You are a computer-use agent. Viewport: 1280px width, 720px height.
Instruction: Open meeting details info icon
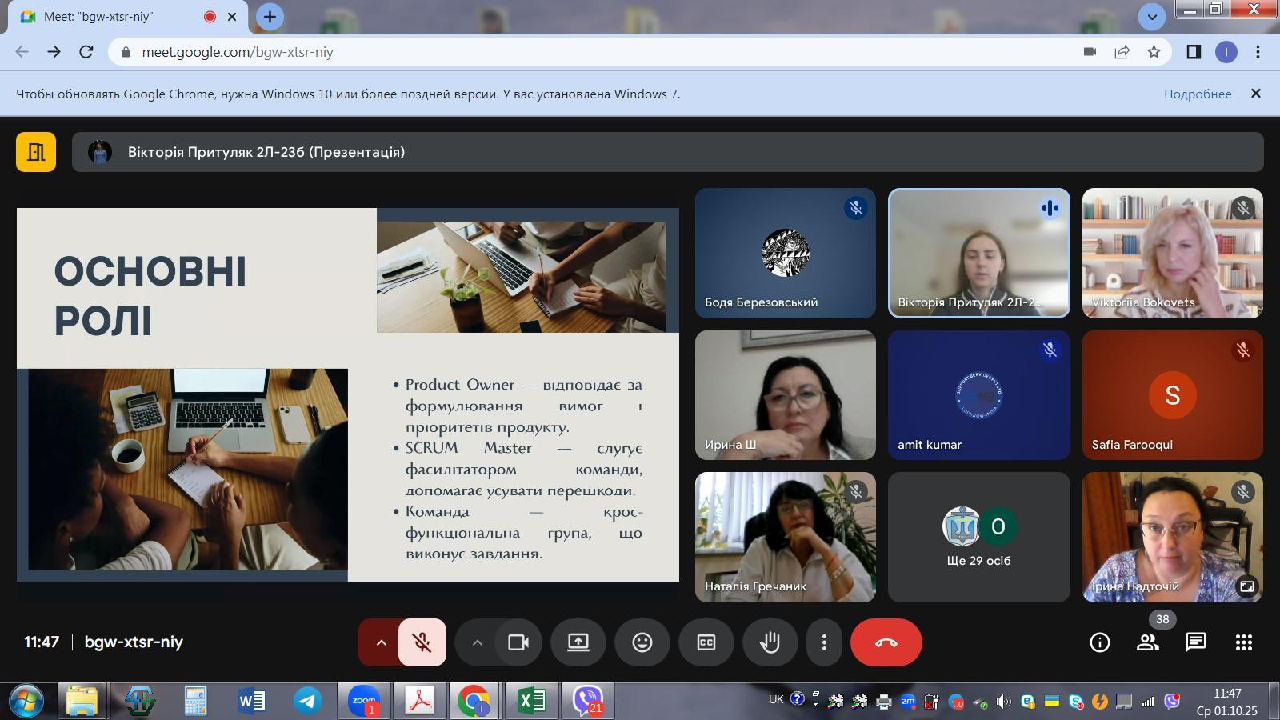[1099, 642]
